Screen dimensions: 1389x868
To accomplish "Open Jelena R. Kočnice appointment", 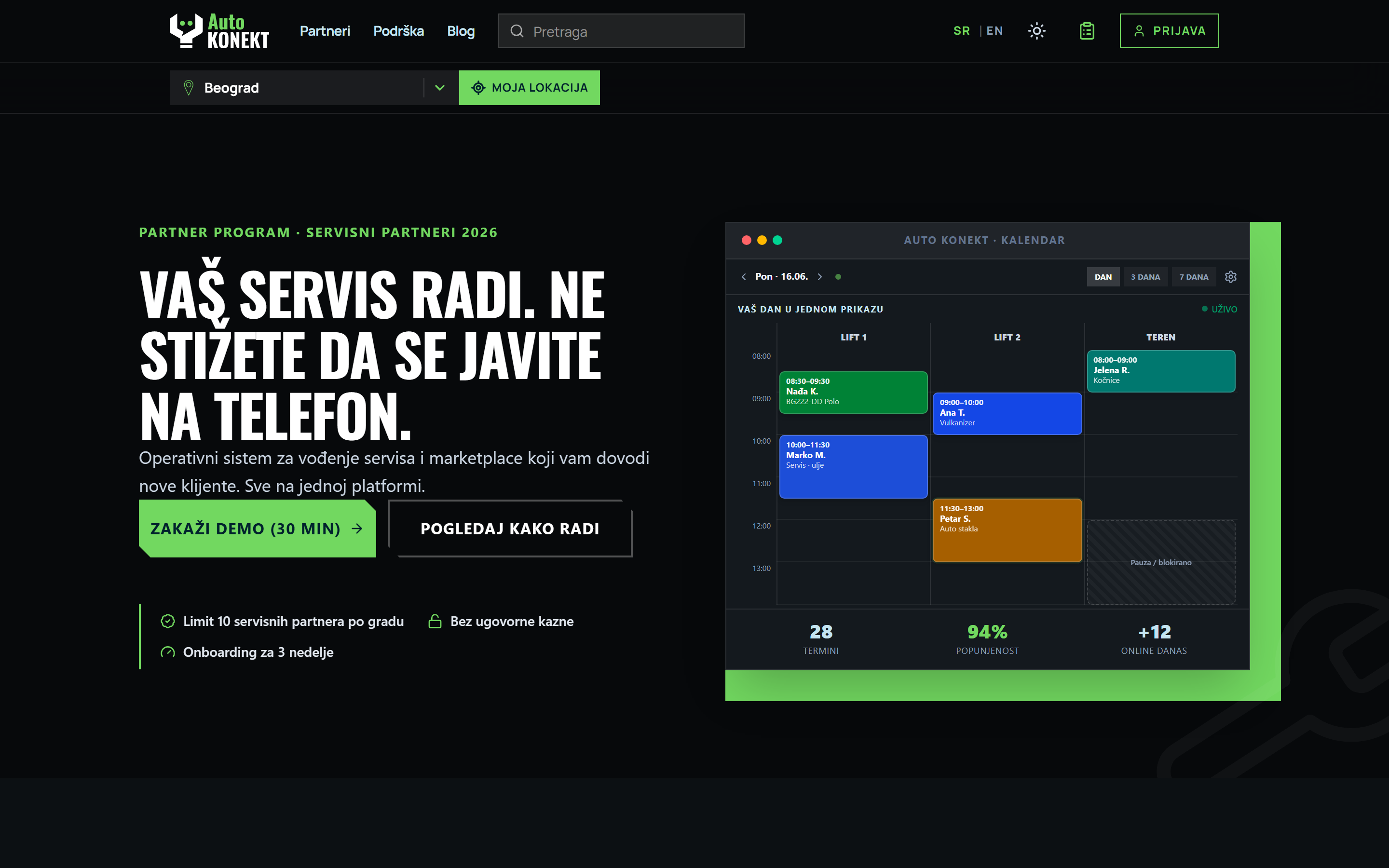I will [1160, 371].
